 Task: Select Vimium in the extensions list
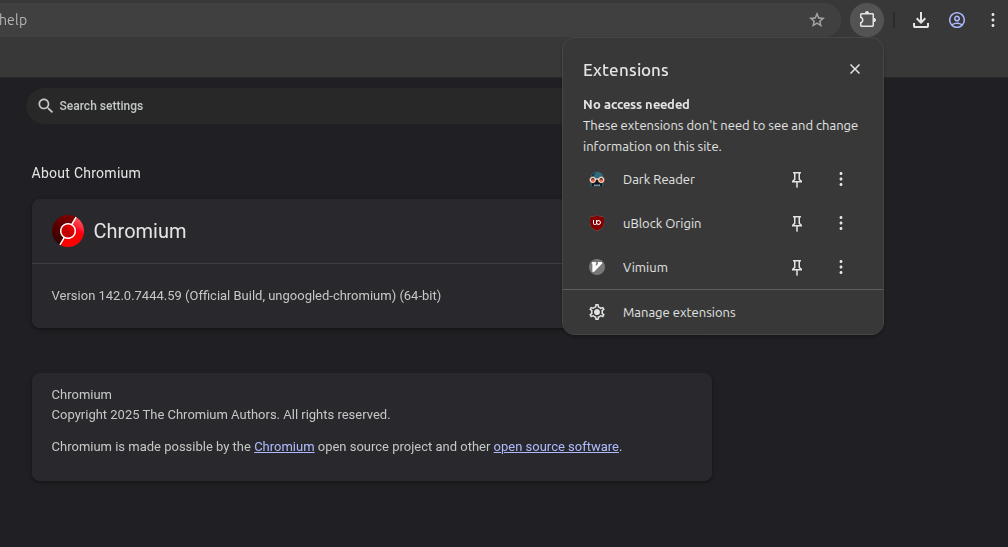tap(645, 267)
